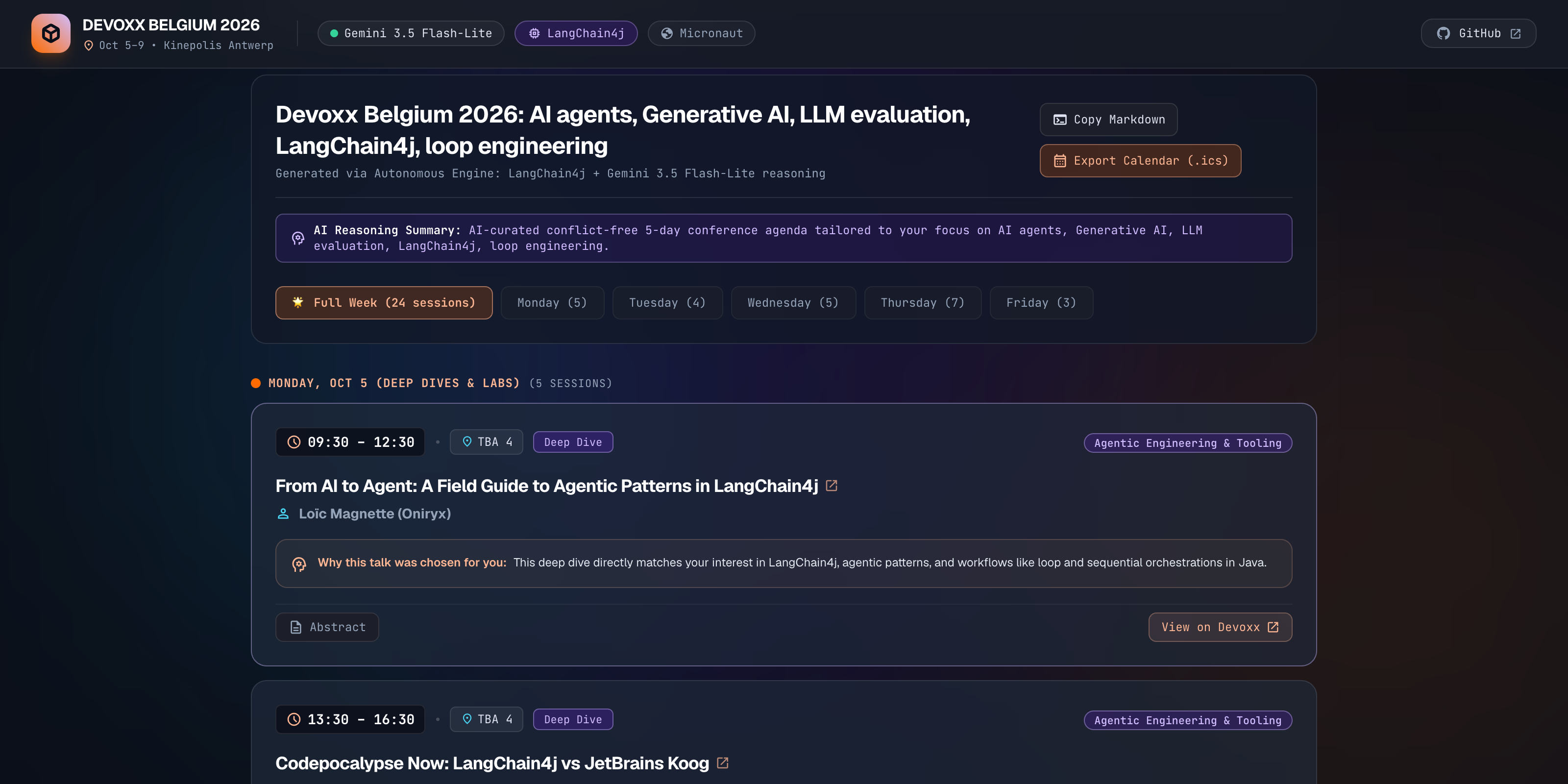Click the AI brain icon in Reasoning Summary
Screen dimensions: 1568x784
pyautogui.click(x=297, y=238)
